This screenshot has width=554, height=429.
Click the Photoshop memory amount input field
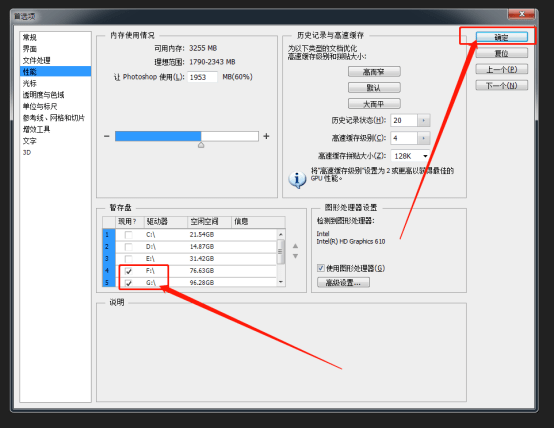(x=202, y=77)
